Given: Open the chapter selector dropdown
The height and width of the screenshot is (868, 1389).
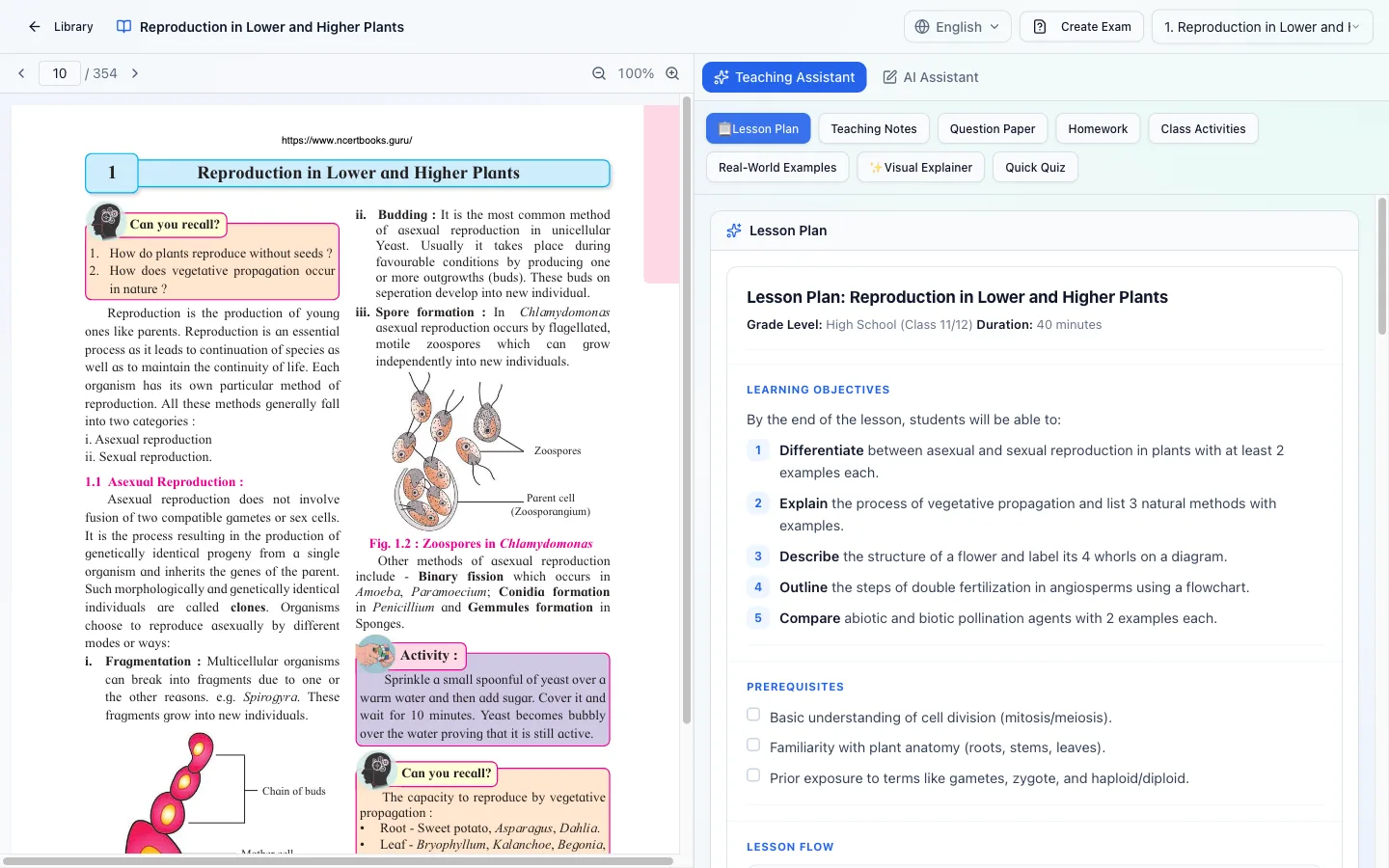Looking at the screenshot, I should 1262,27.
